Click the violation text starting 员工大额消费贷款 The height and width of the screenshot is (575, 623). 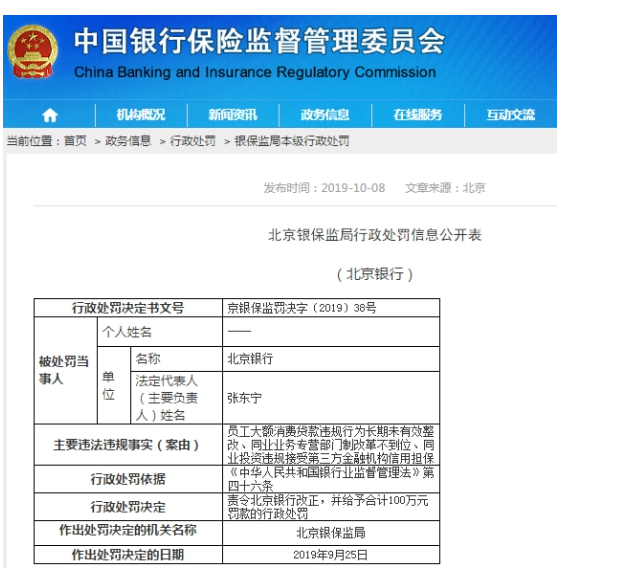331,445
